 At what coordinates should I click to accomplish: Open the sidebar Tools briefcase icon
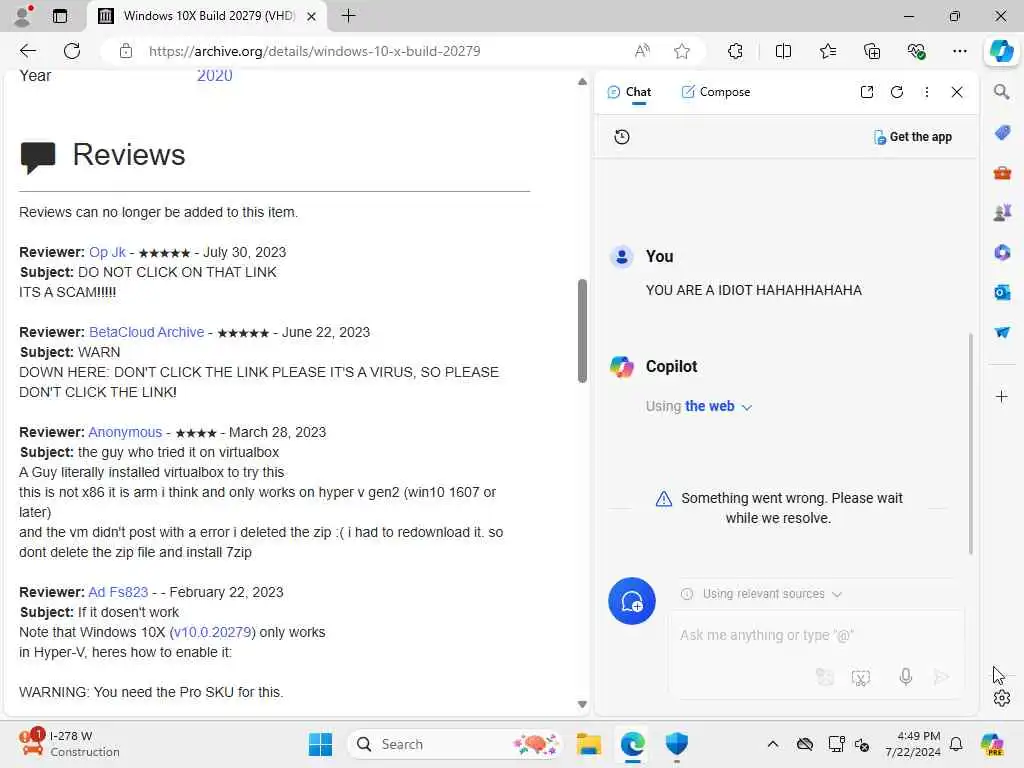(1002, 173)
